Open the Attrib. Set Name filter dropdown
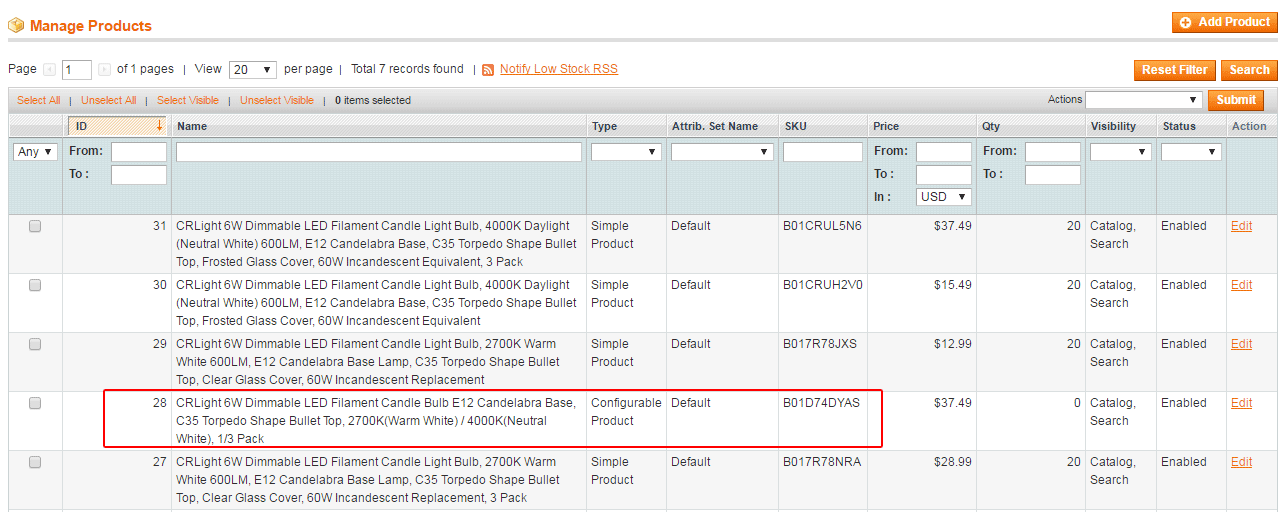The image size is (1281, 512). 722,152
